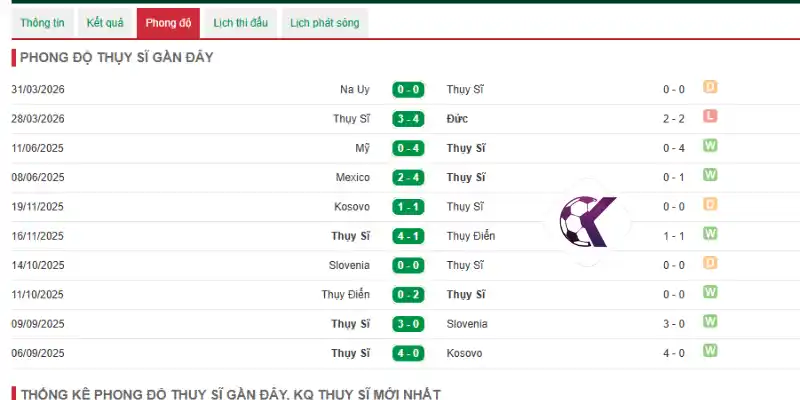Go to the Lịch phát sóng tab

click(324, 23)
